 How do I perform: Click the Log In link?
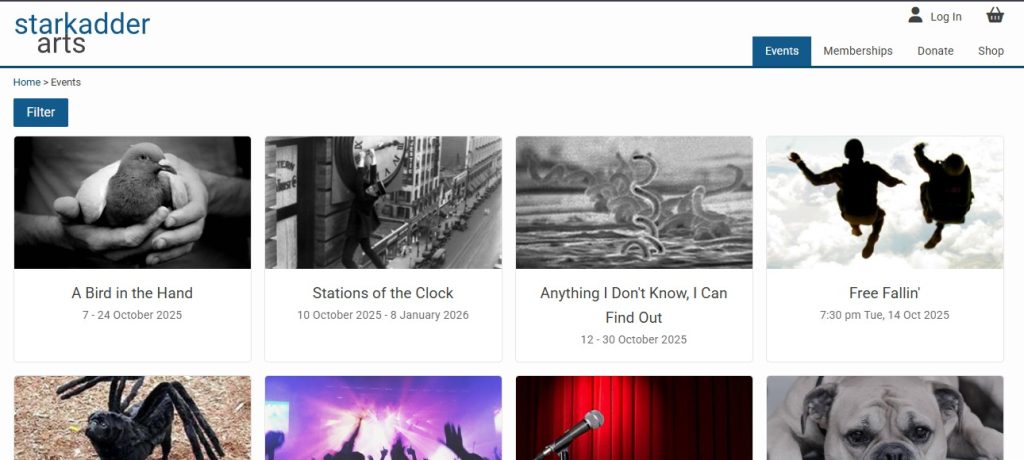946,17
